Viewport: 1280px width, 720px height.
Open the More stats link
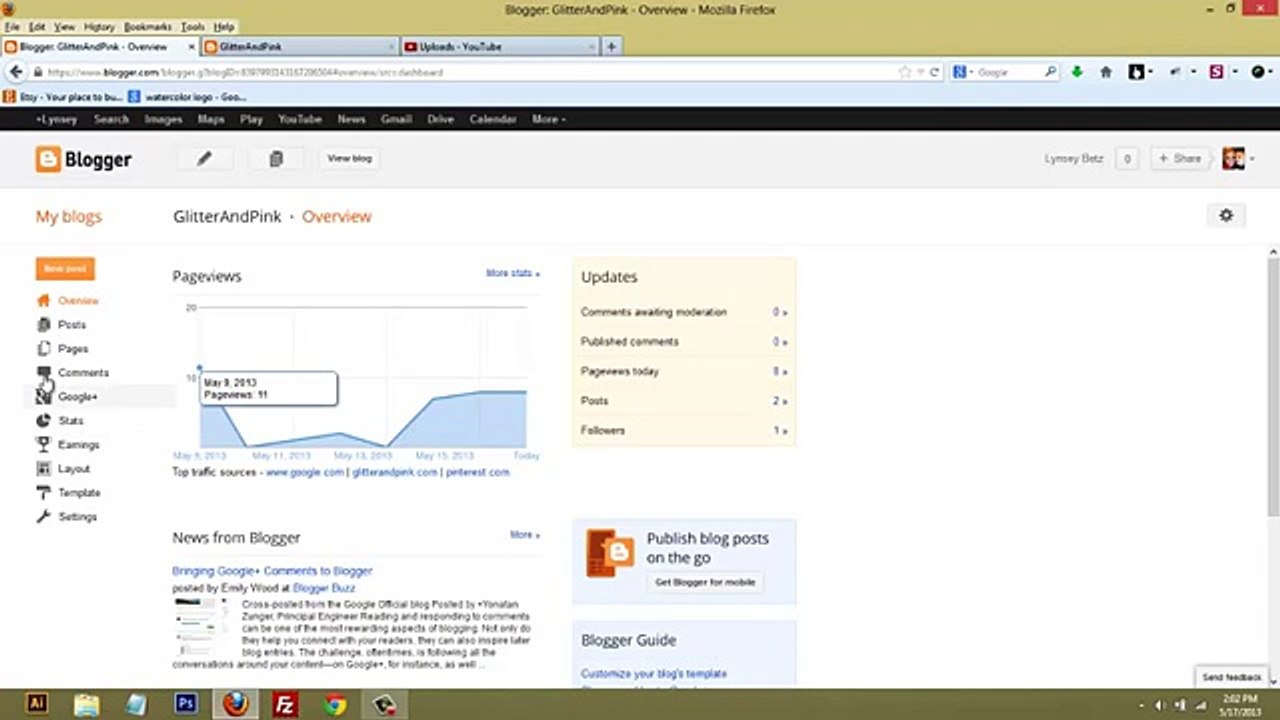pos(513,273)
